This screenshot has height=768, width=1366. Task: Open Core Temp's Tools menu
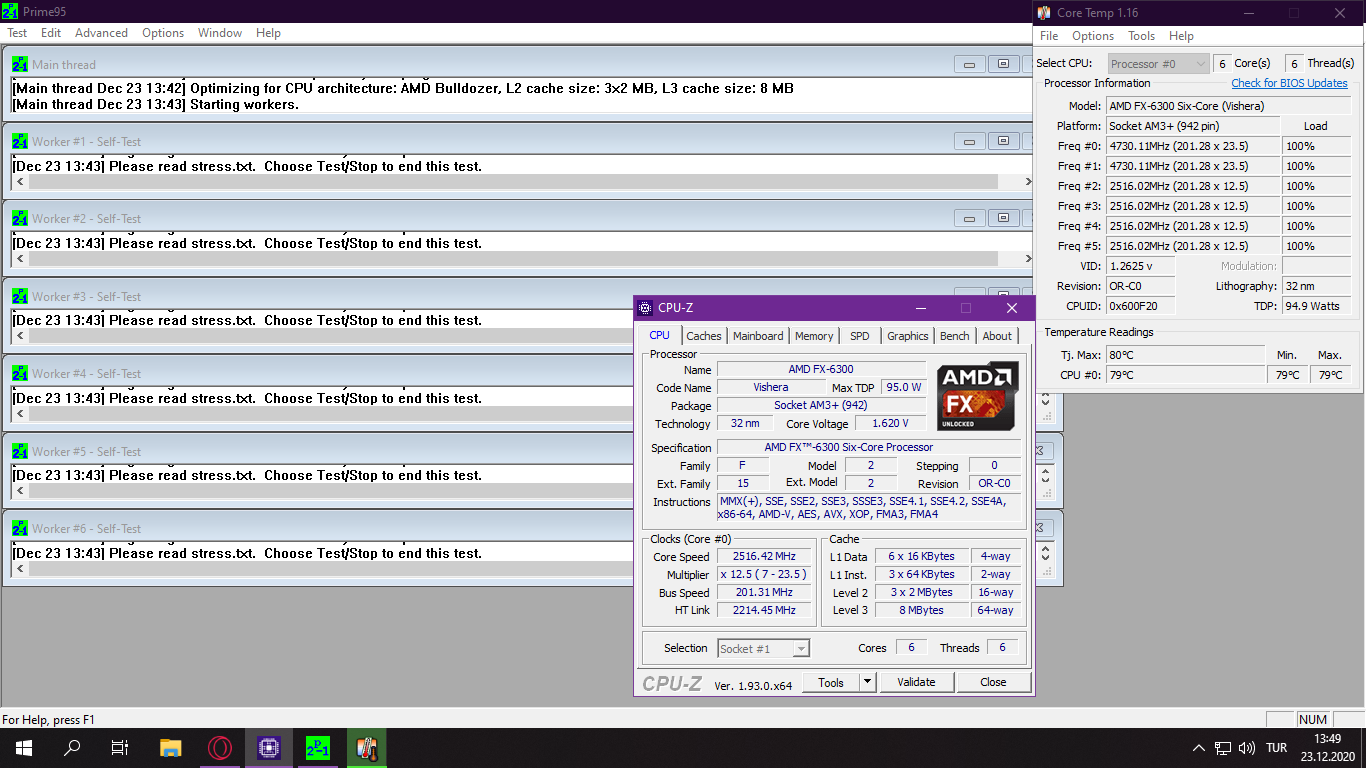click(x=1141, y=36)
